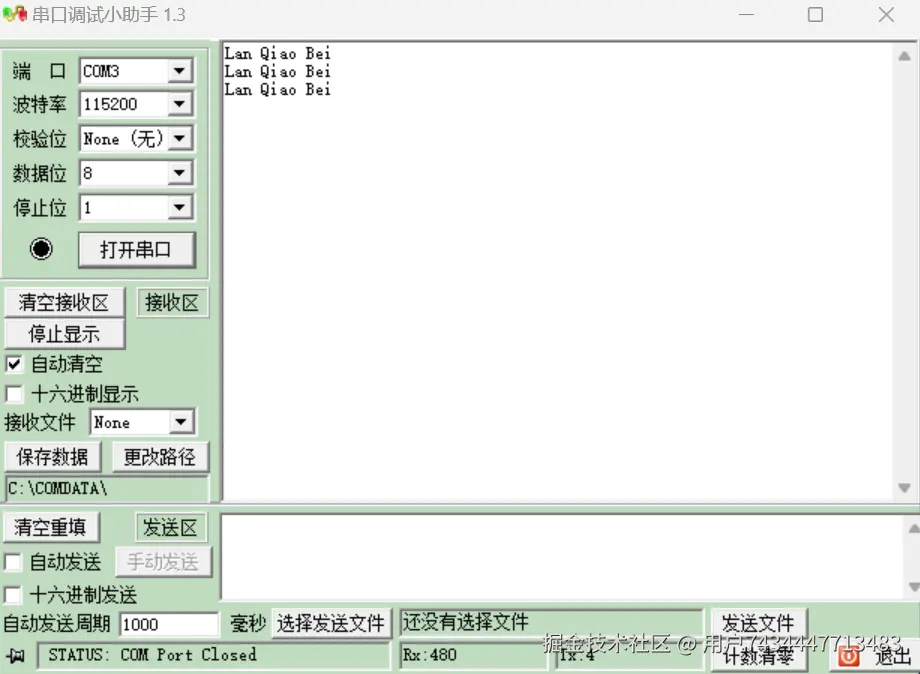Turn on the 自动发送 checkbox
920x674 pixels.
[x=13, y=562]
